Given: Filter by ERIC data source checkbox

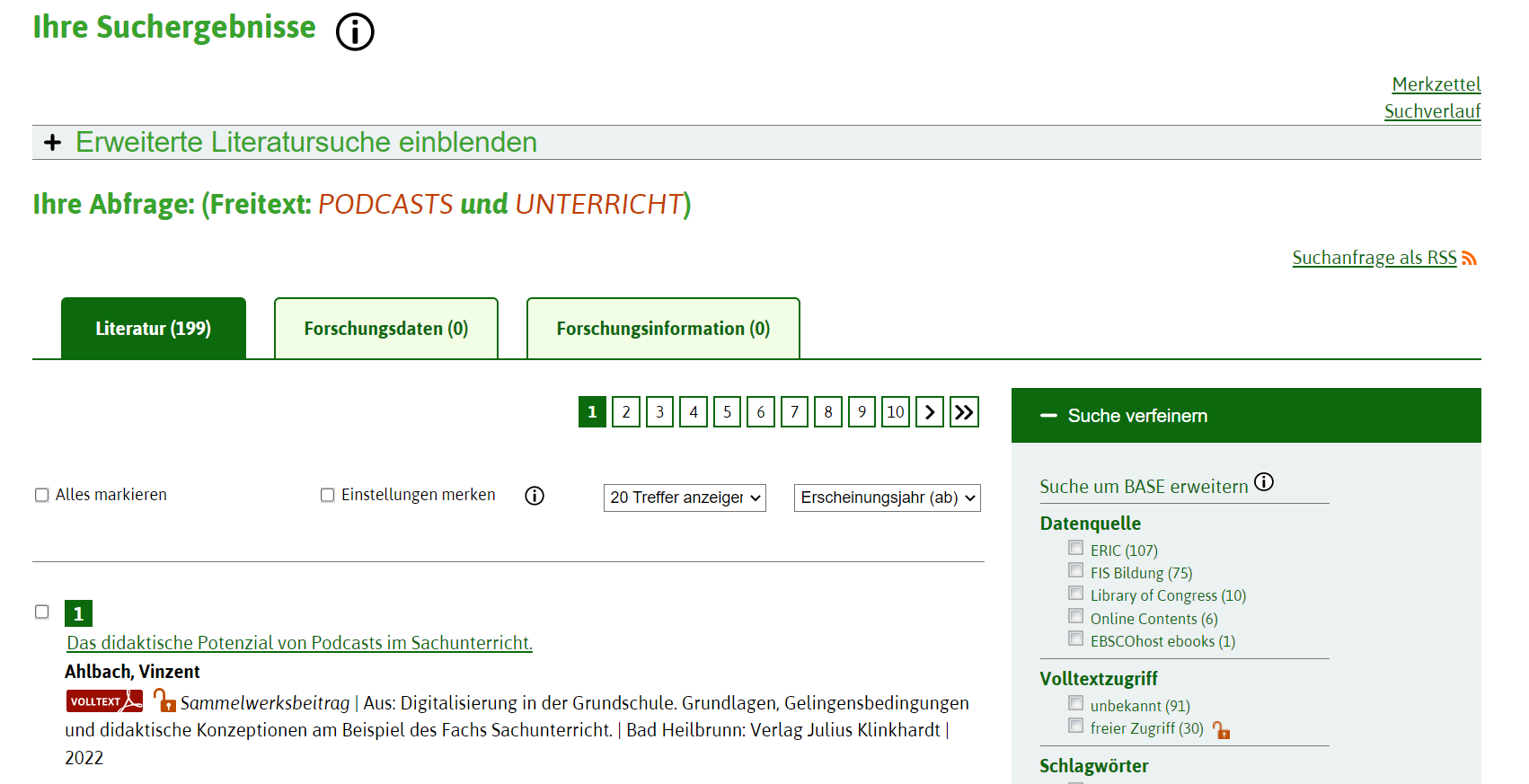Looking at the screenshot, I should (1075, 548).
